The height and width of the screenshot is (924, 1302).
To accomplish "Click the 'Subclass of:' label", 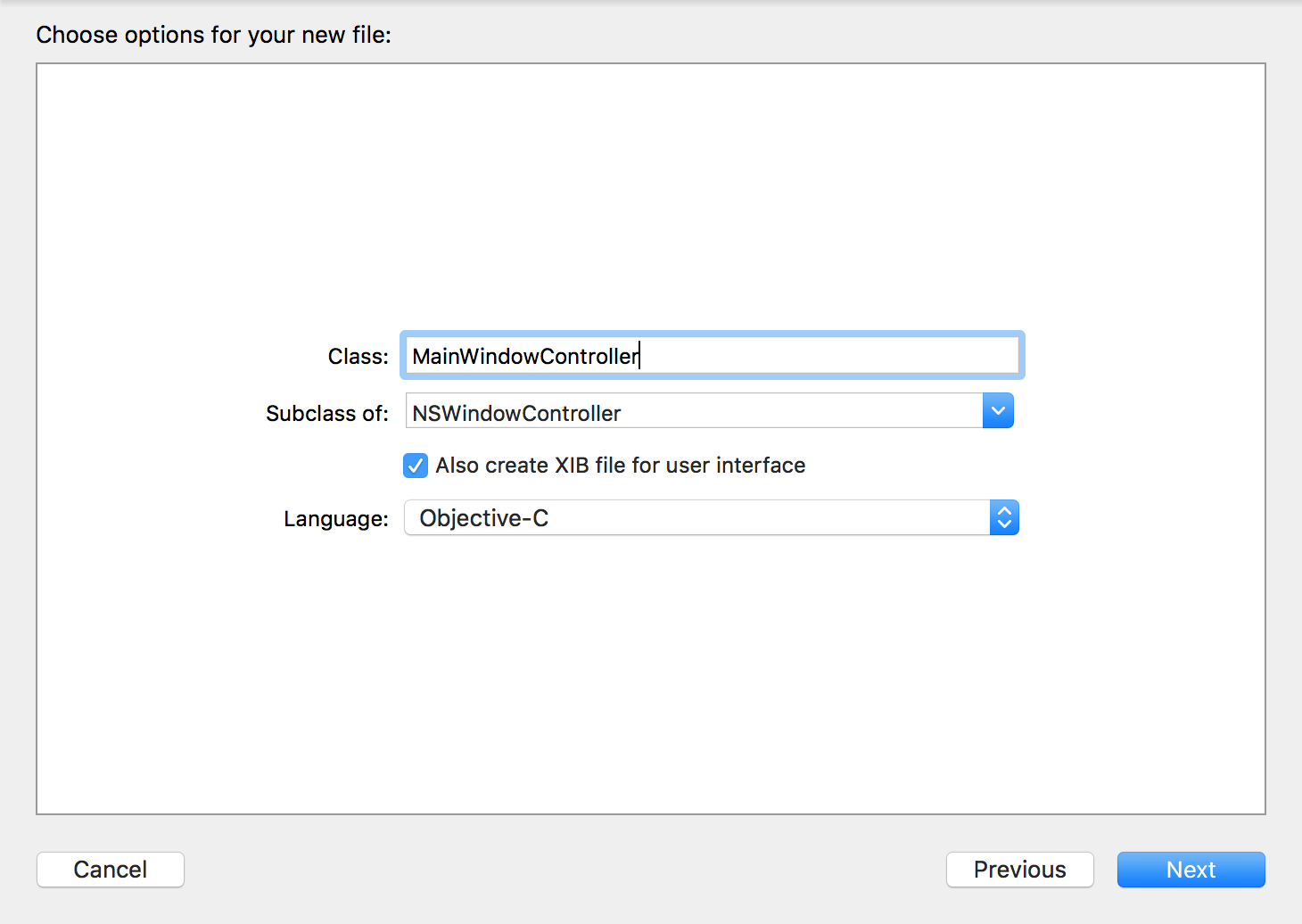I will 327,414.
